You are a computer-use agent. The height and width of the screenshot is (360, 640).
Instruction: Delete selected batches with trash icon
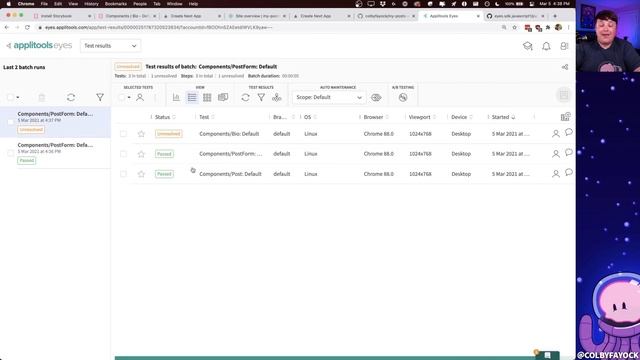(x=42, y=97)
